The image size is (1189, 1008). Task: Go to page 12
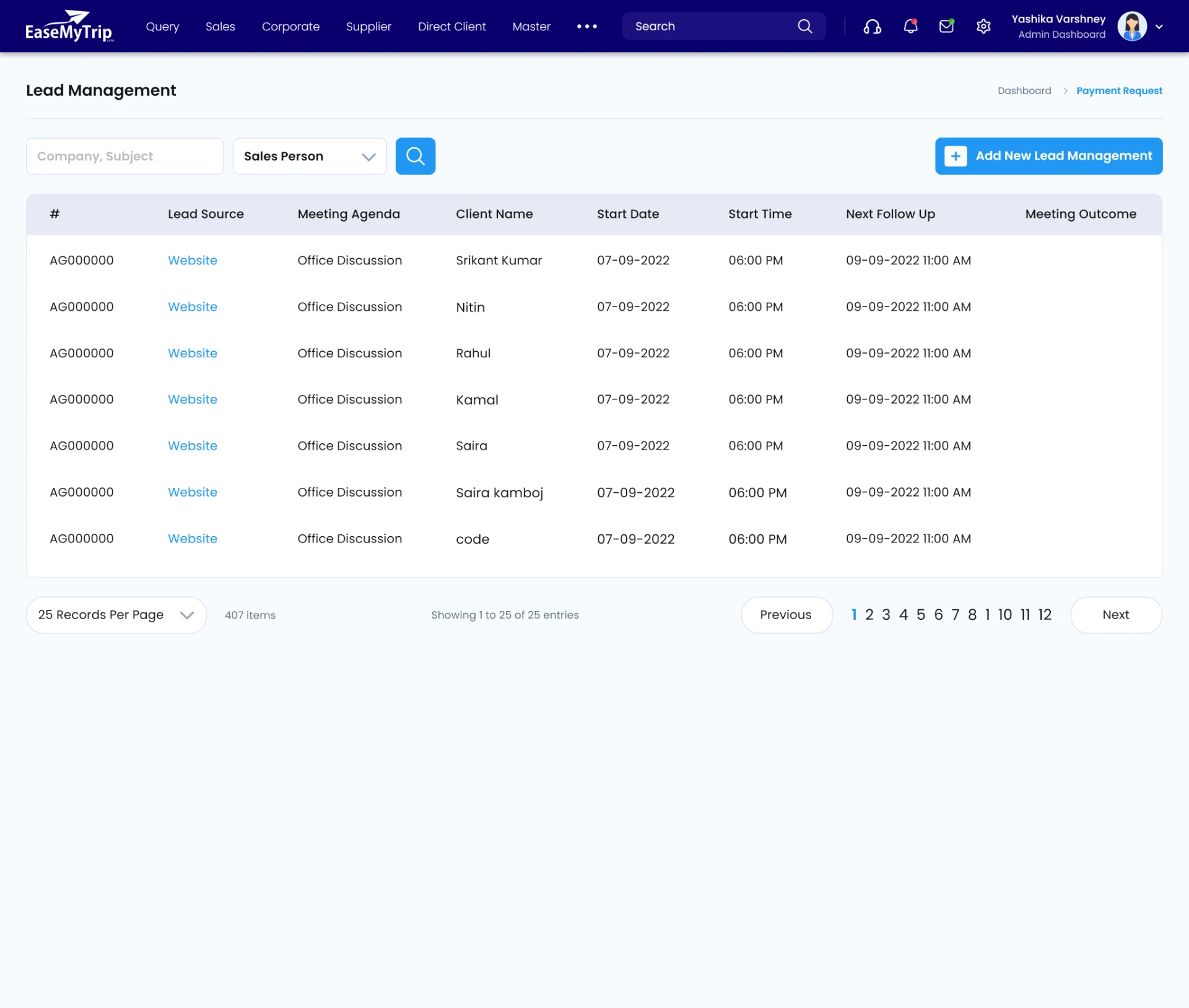1045,615
